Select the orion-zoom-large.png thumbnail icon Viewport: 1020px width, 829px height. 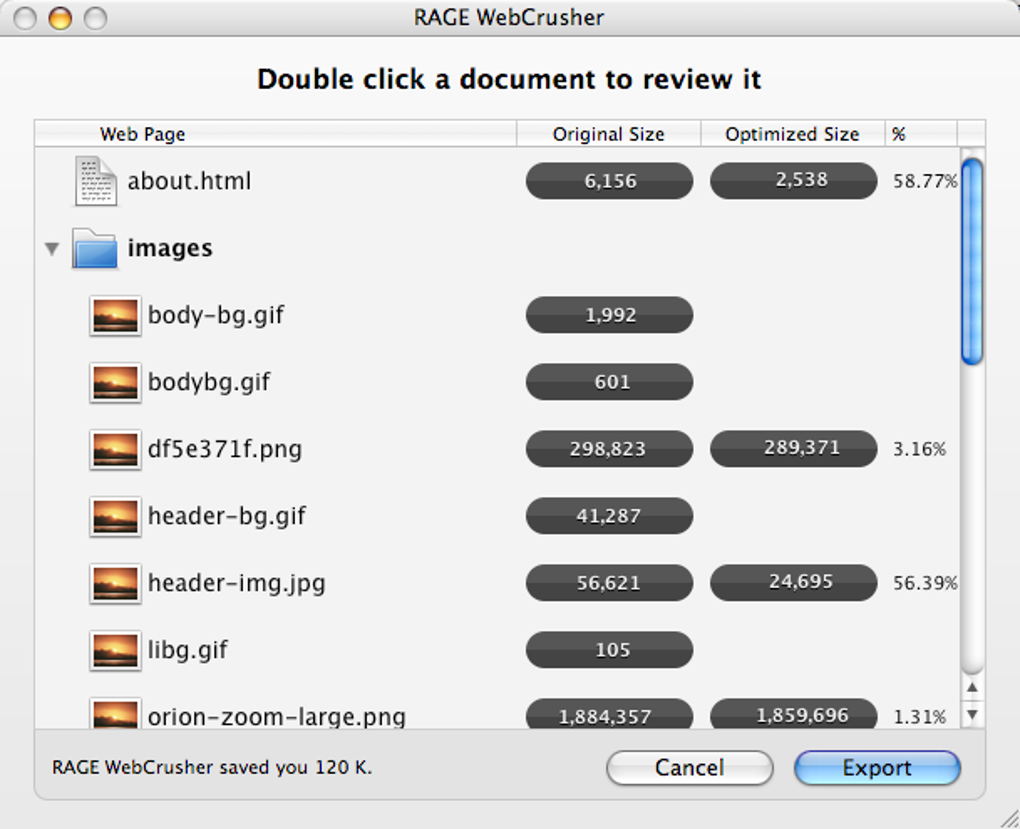[115, 713]
